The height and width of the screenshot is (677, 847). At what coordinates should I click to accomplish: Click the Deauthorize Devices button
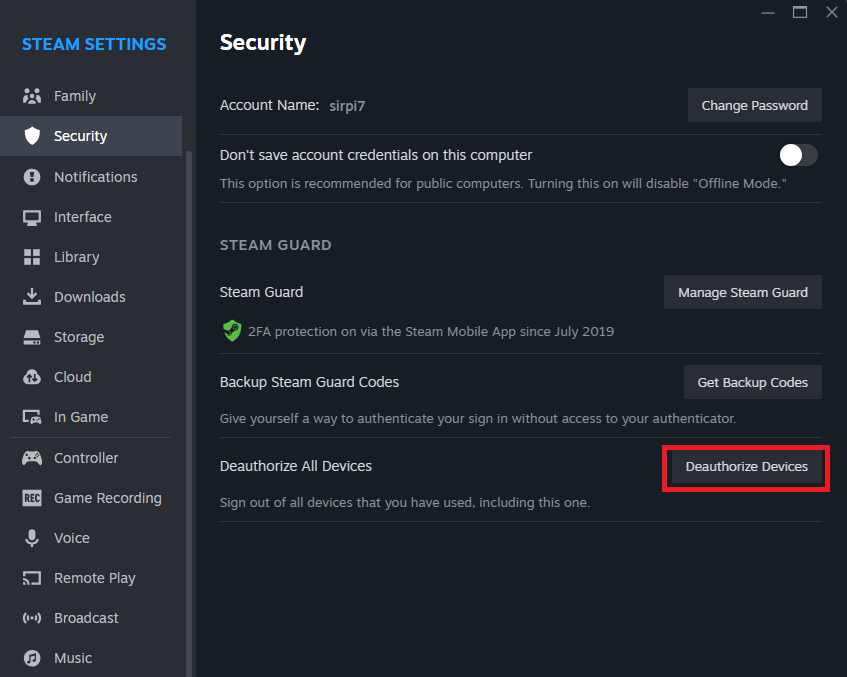(x=747, y=467)
